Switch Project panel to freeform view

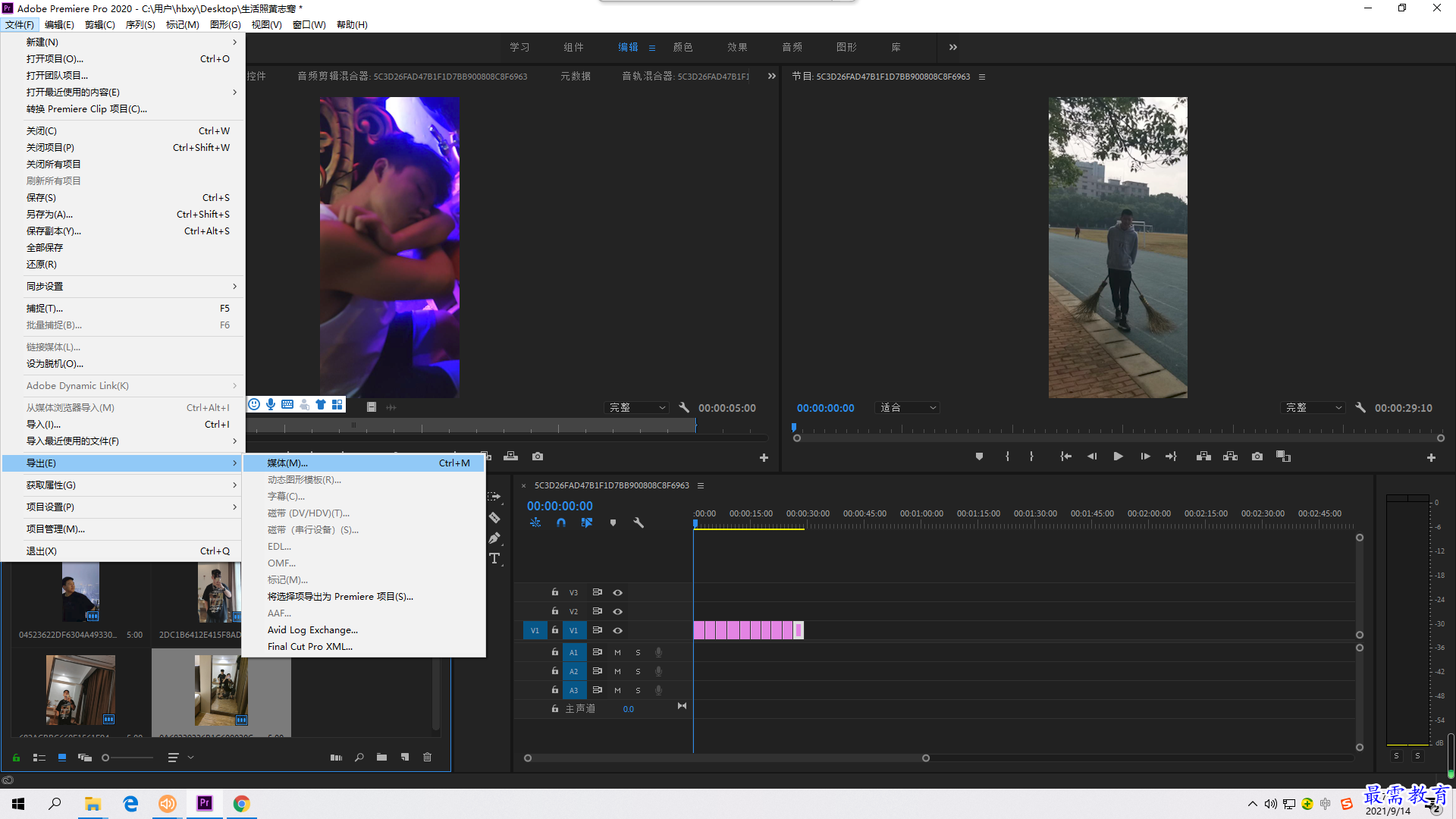(85, 758)
